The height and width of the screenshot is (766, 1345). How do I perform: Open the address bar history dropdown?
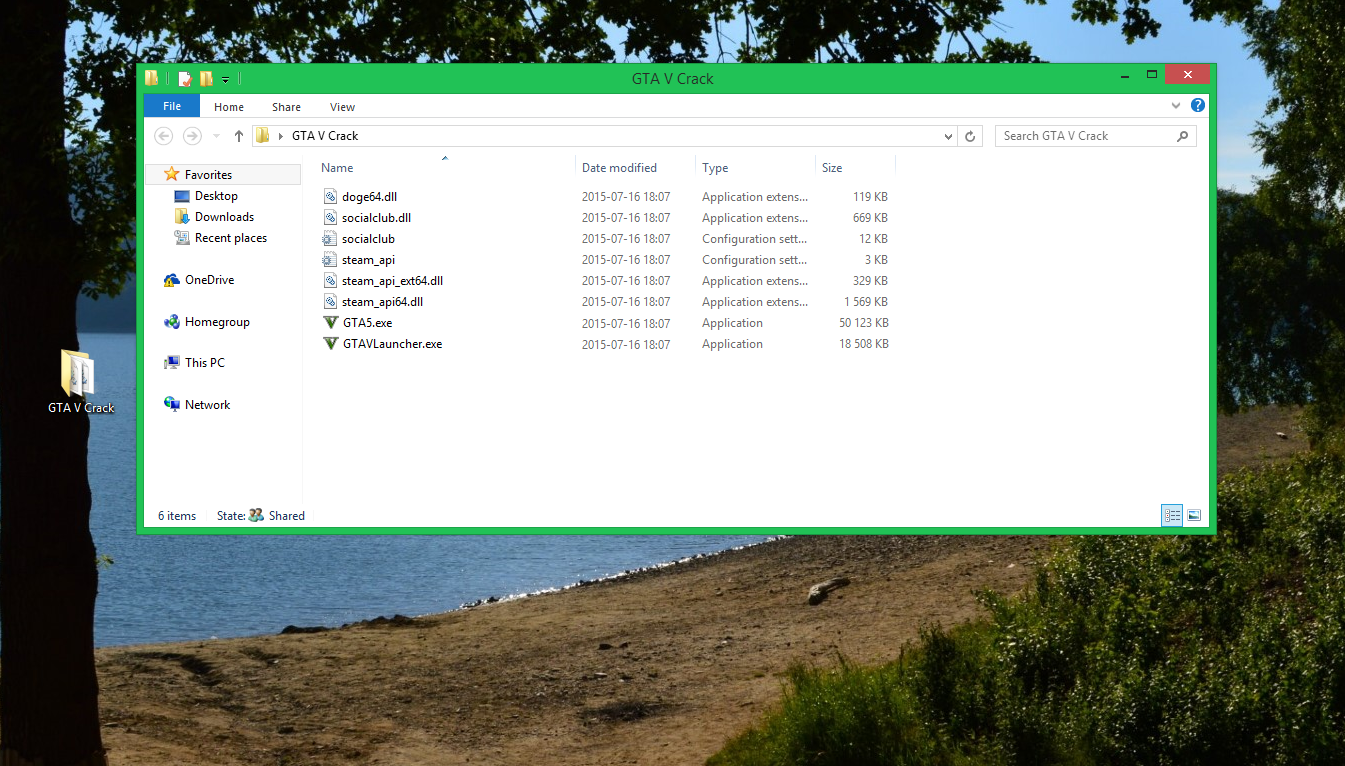point(948,136)
